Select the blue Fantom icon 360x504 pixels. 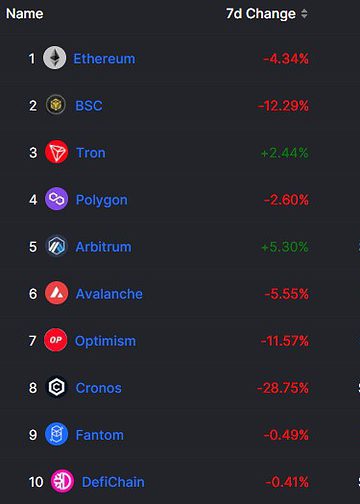click(x=56, y=434)
